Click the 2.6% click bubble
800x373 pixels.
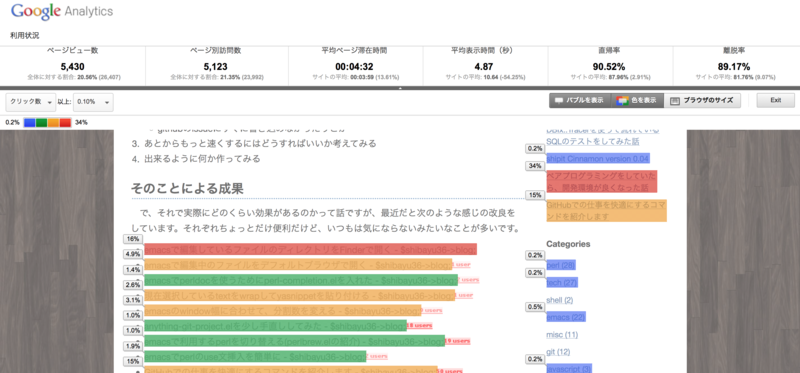[133, 285]
